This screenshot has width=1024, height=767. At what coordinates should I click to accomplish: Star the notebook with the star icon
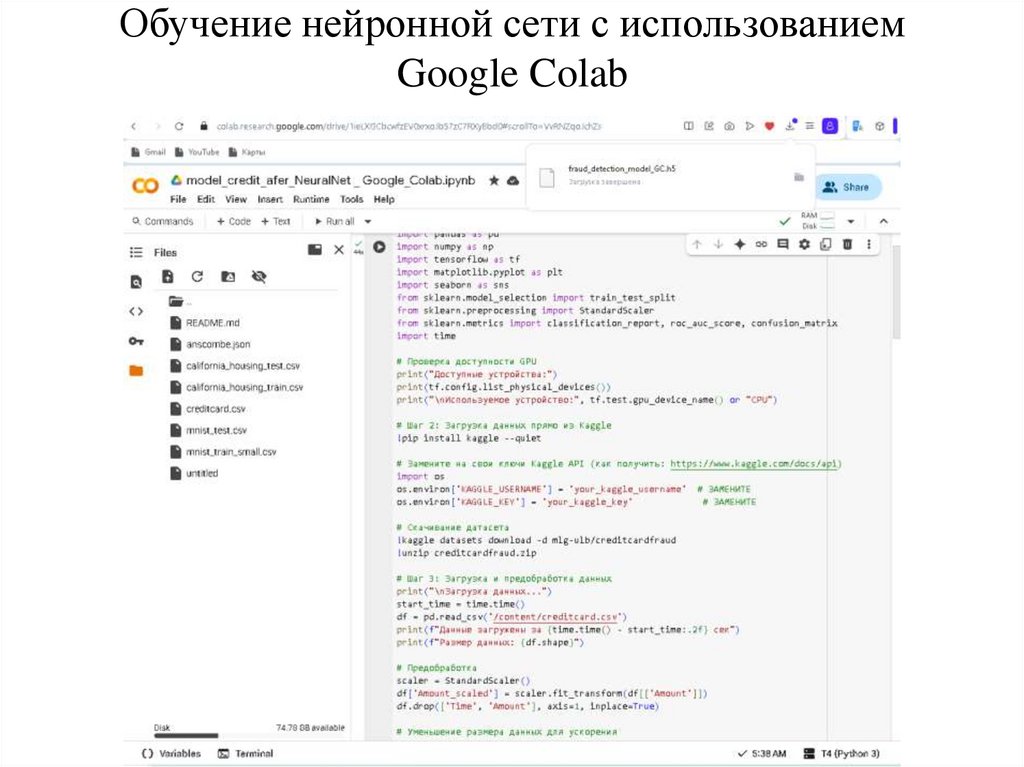(x=494, y=180)
